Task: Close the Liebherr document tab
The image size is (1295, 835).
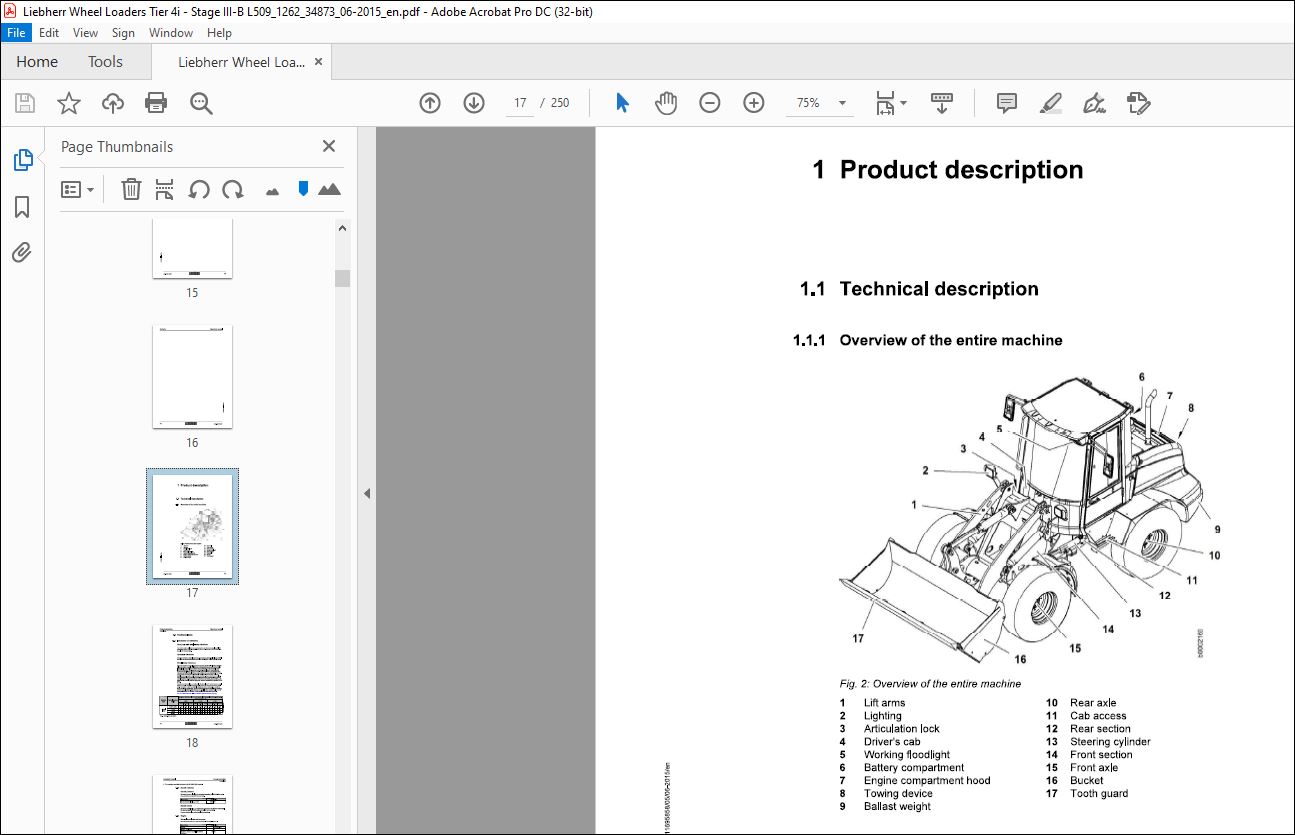Action: 319,62
